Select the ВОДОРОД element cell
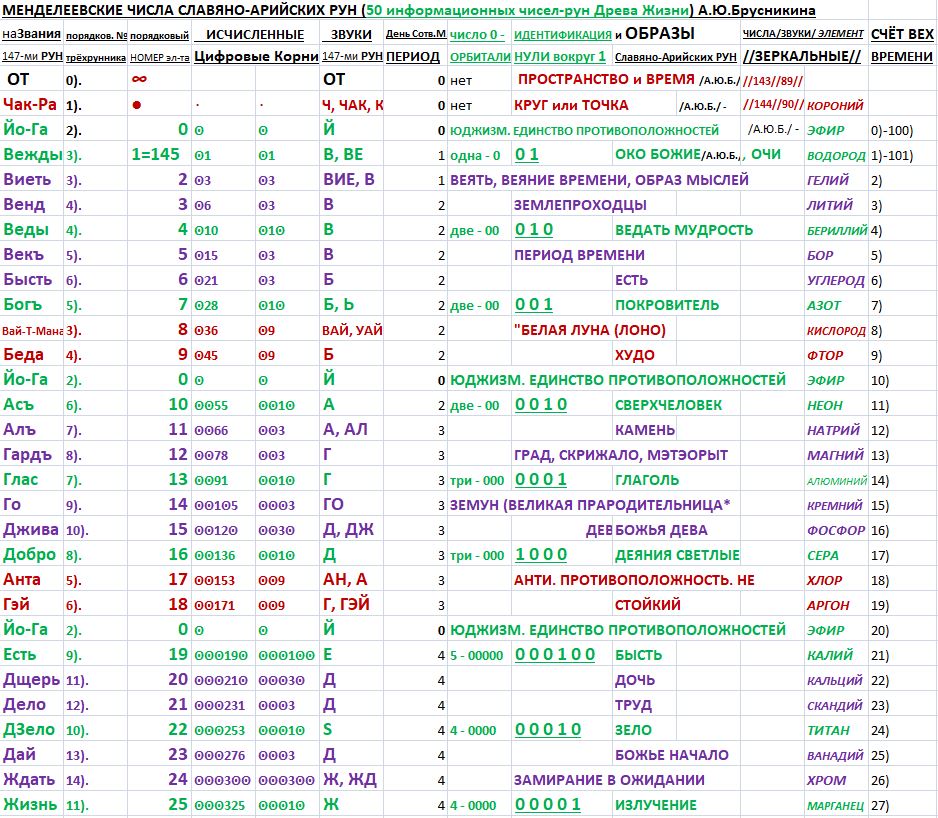This screenshot has width=938, height=818. pyautogui.click(x=835, y=155)
